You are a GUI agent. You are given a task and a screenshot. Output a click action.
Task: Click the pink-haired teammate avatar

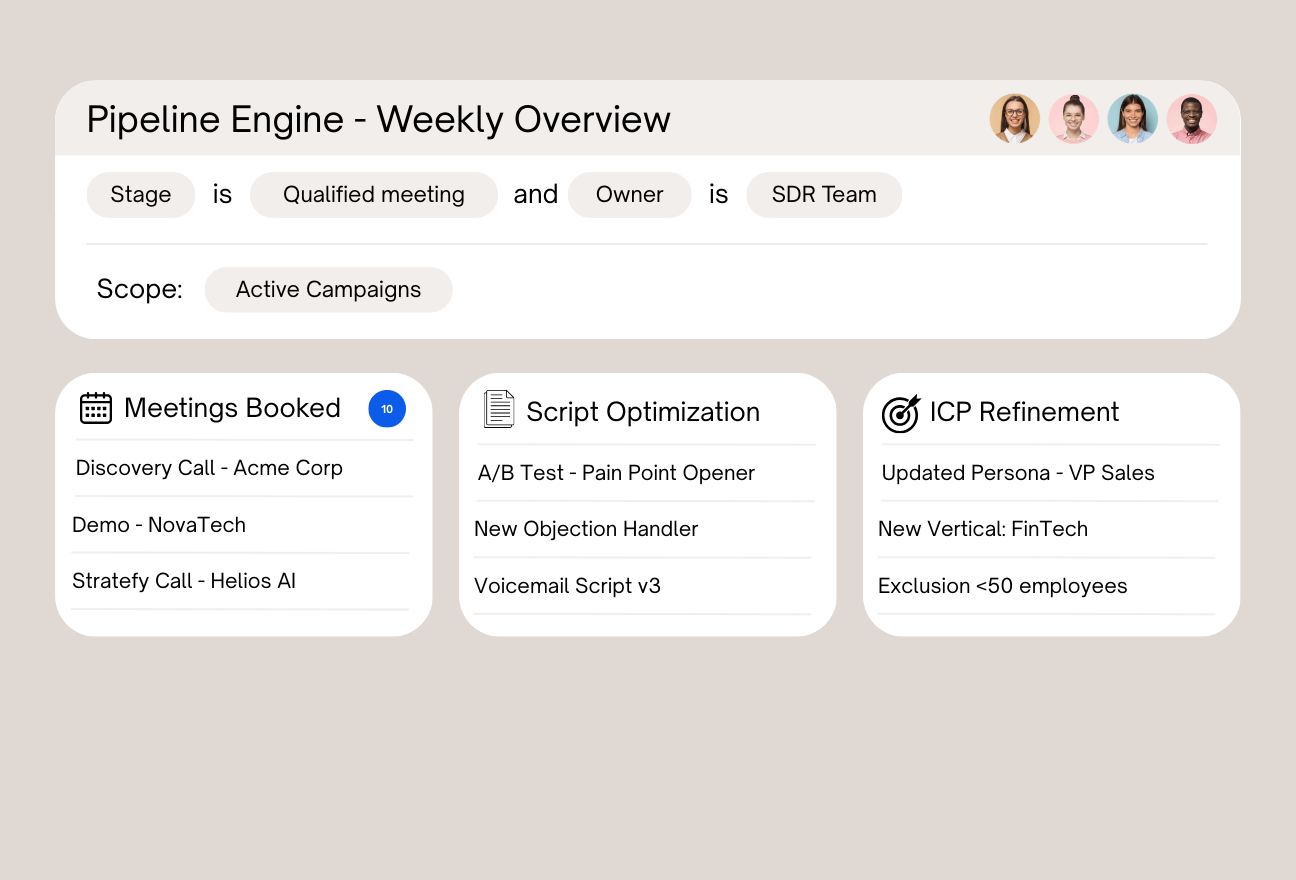click(x=1074, y=118)
